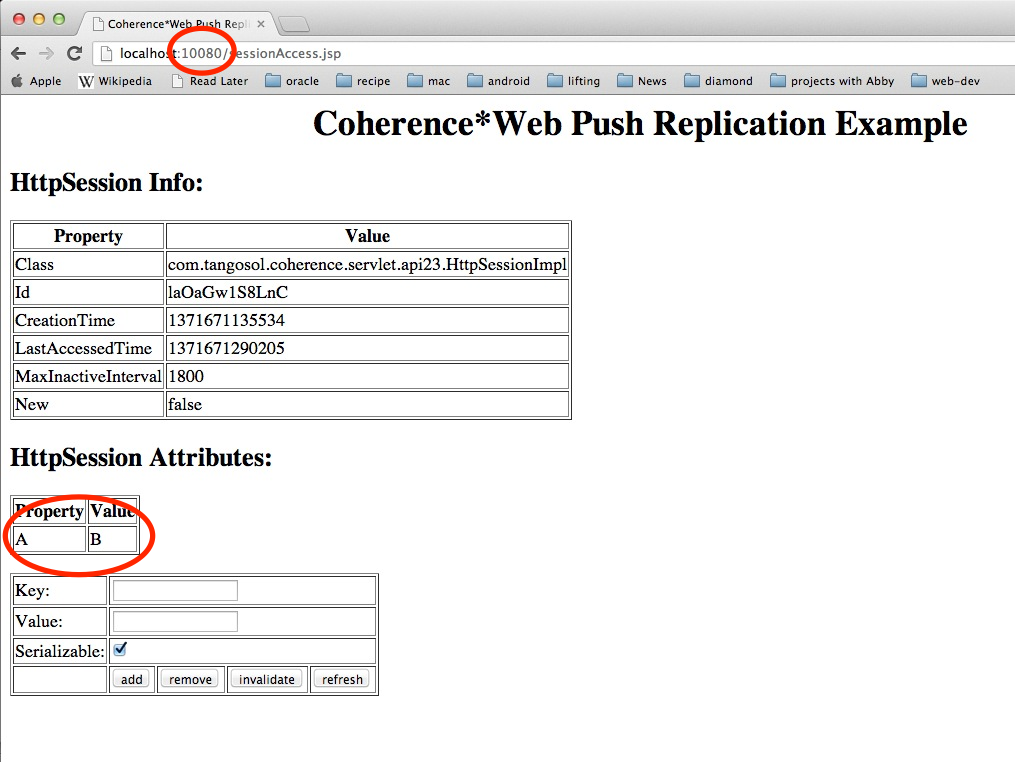
Task: Open the android bookmarks folder
Action: click(498, 81)
